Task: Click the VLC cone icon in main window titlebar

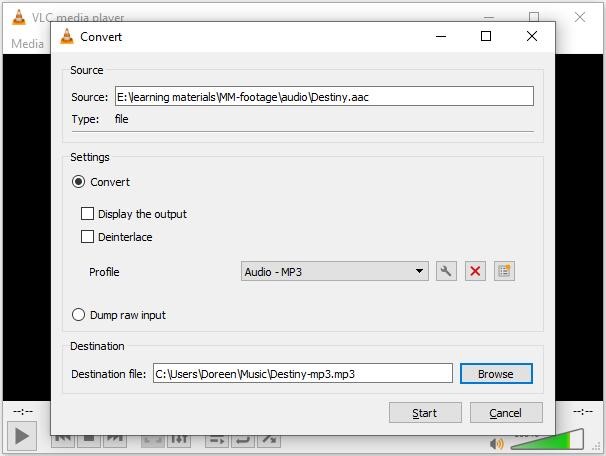Action: [x=18, y=17]
